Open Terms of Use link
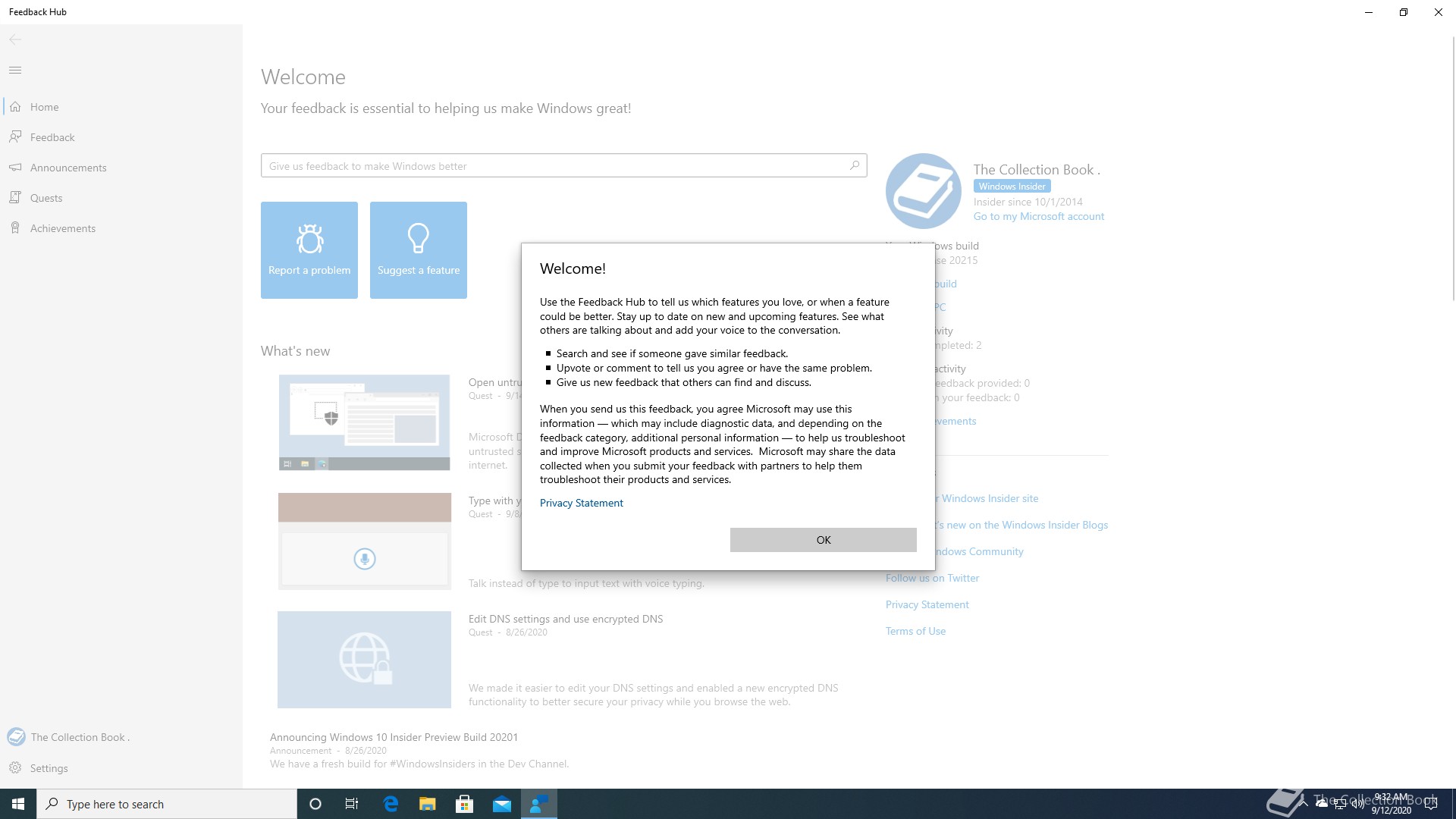Image resolution: width=1456 pixels, height=819 pixels. coord(915,631)
